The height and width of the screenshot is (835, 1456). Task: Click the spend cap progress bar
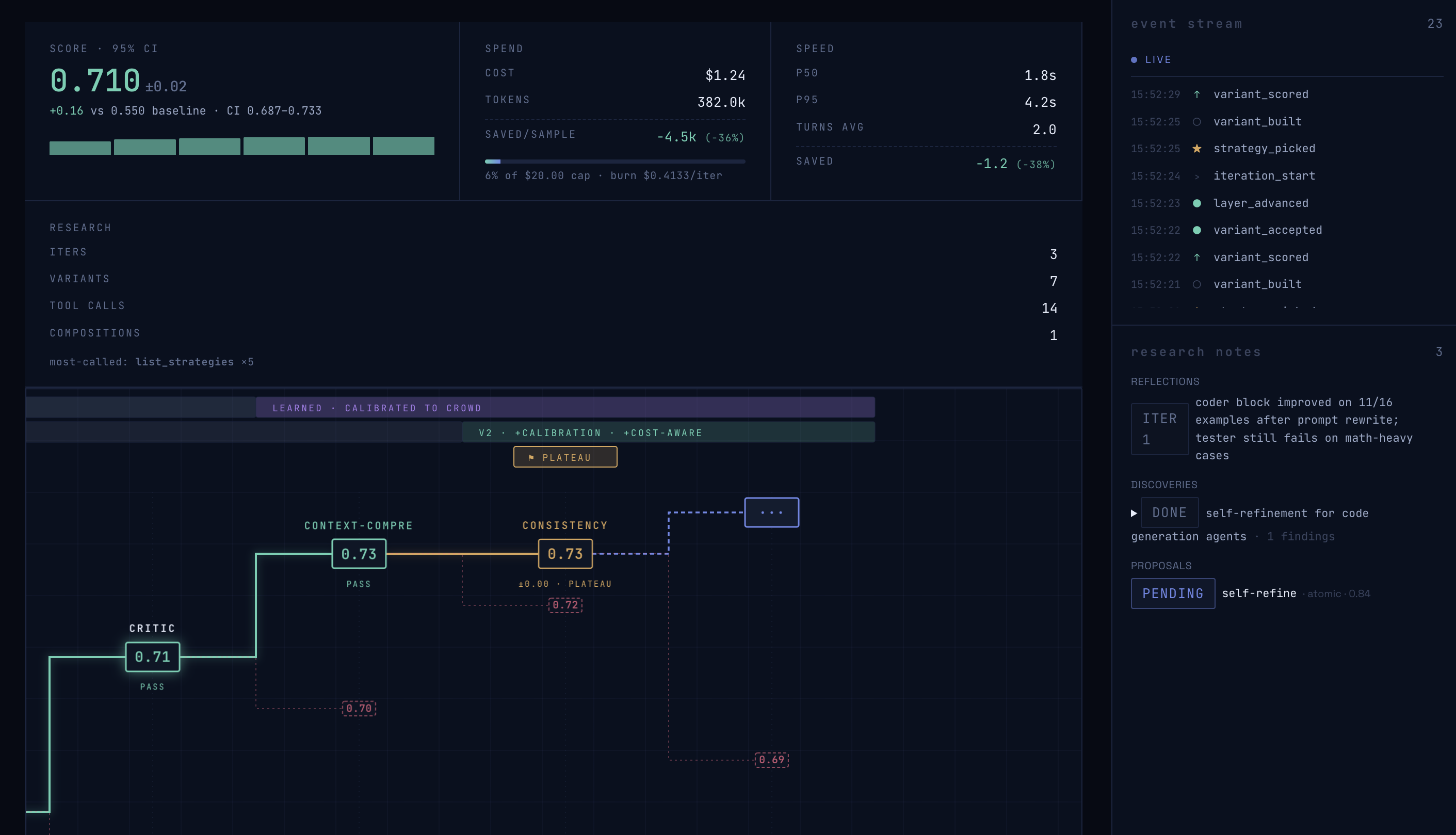coord(614,162)
